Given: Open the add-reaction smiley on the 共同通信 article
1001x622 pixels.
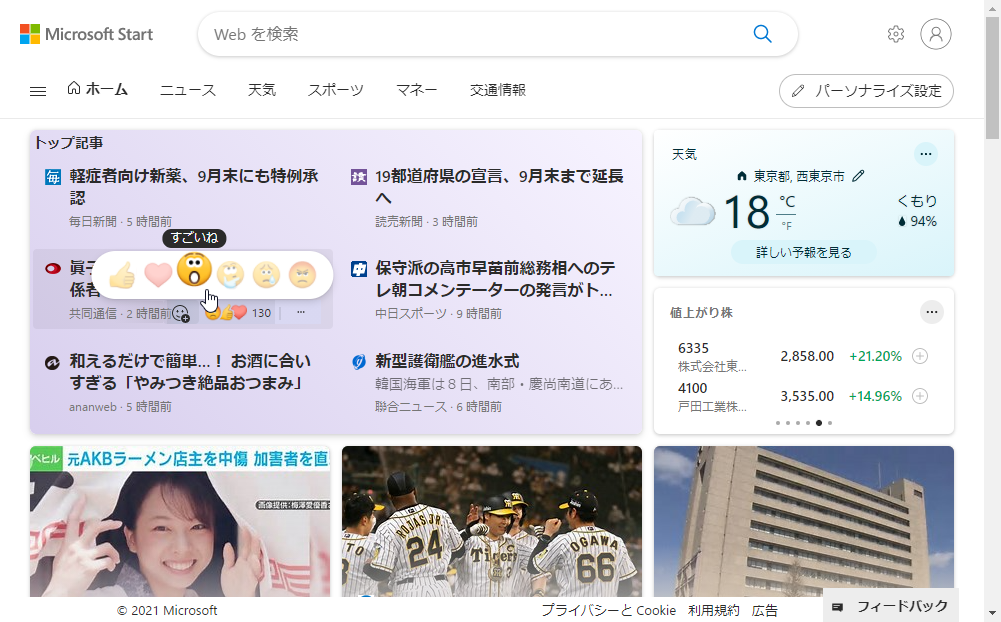Looking at the screenshot, I should 179,314.
